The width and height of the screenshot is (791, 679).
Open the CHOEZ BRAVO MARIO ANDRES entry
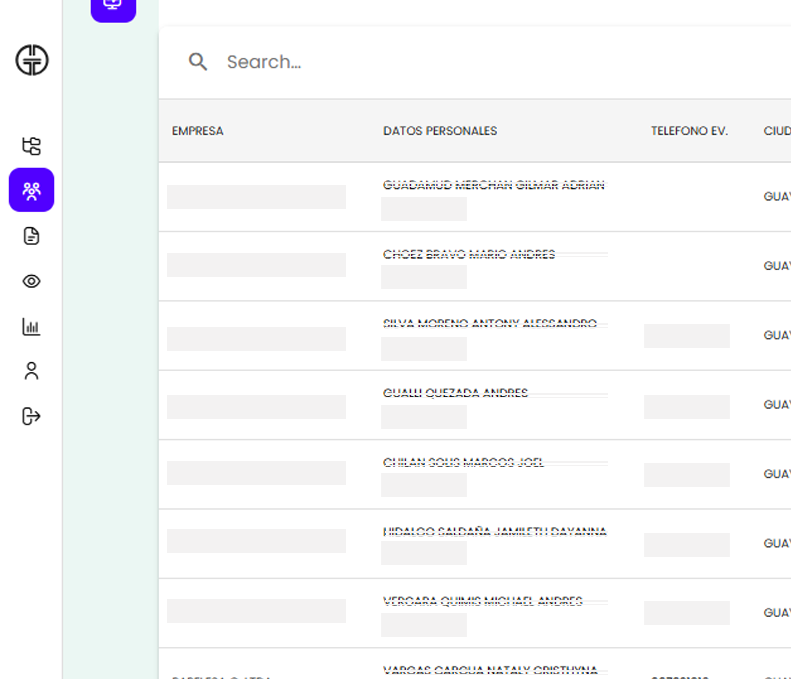click(469, 254)
